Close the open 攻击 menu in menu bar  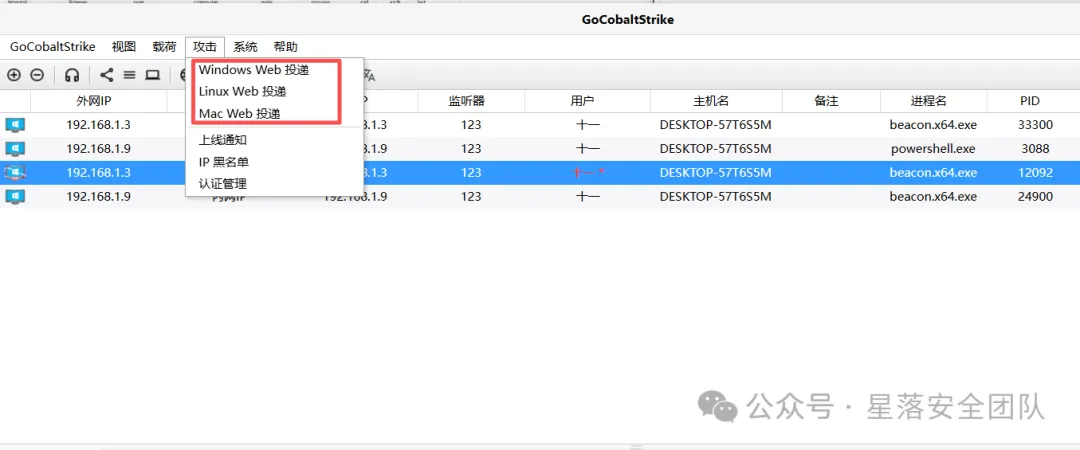(x=205, y=47)
